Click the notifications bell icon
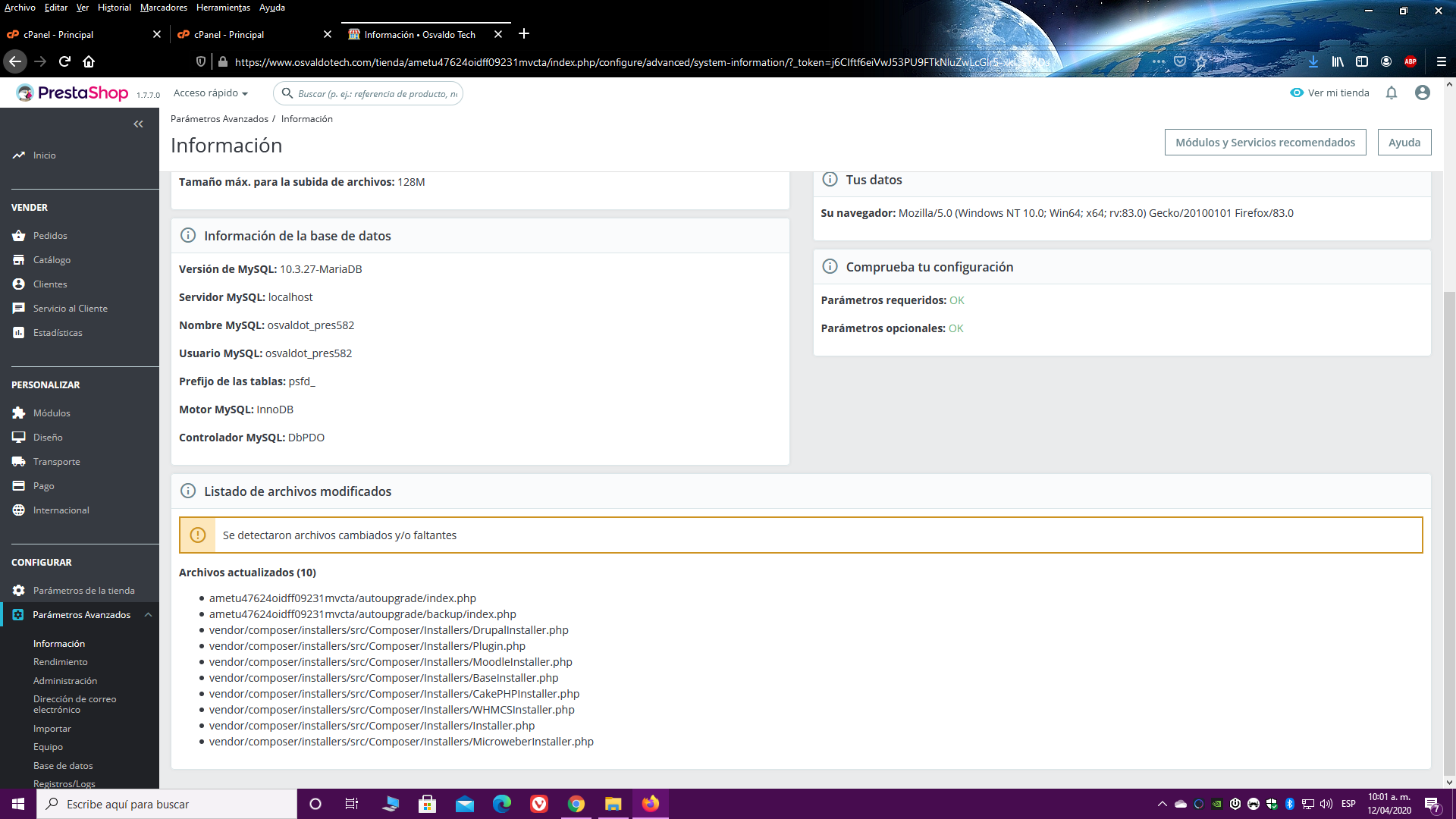Screen dimensions: 1456x819 click(1392, 93)
